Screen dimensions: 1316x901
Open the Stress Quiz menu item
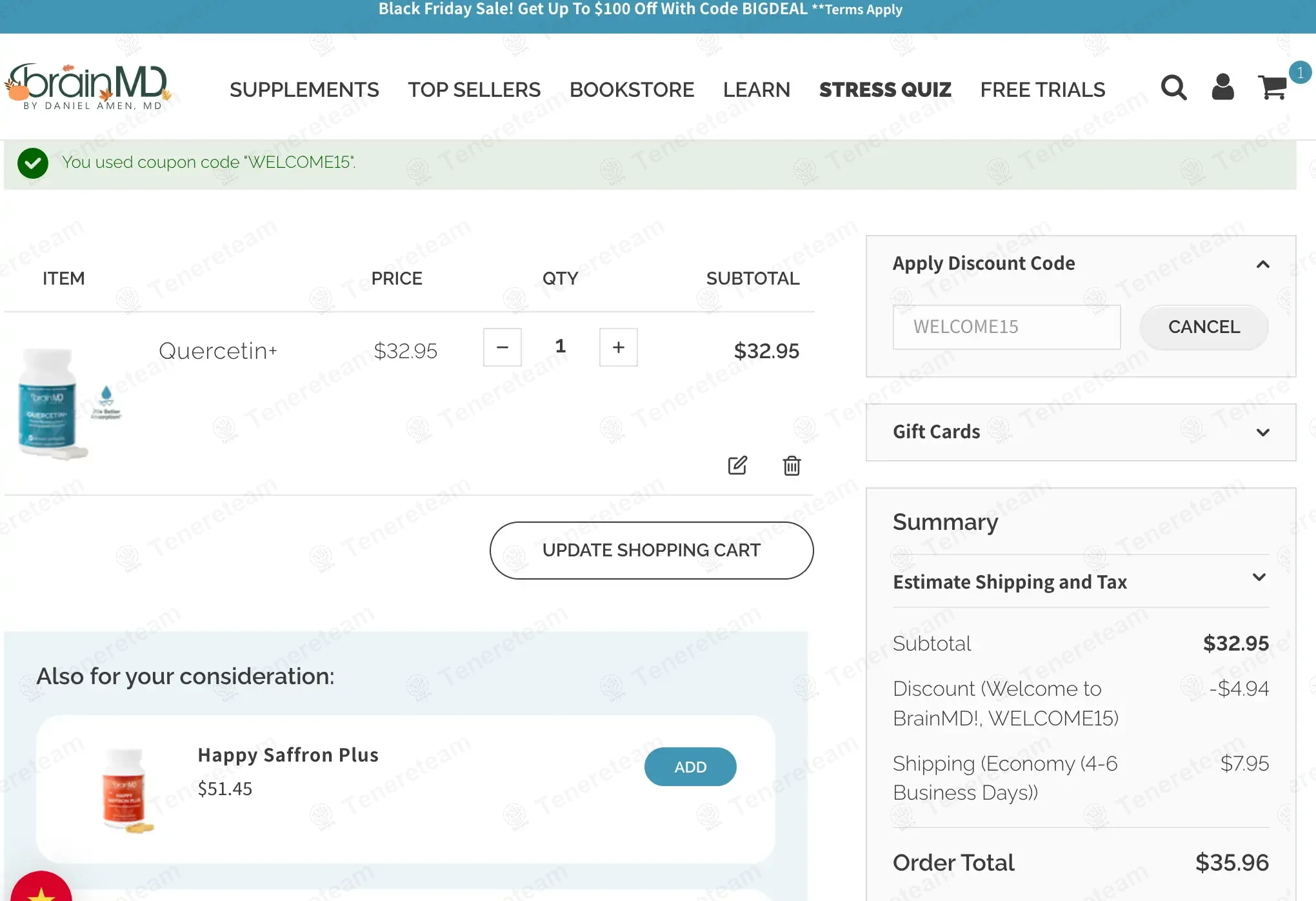pos(885,90)
